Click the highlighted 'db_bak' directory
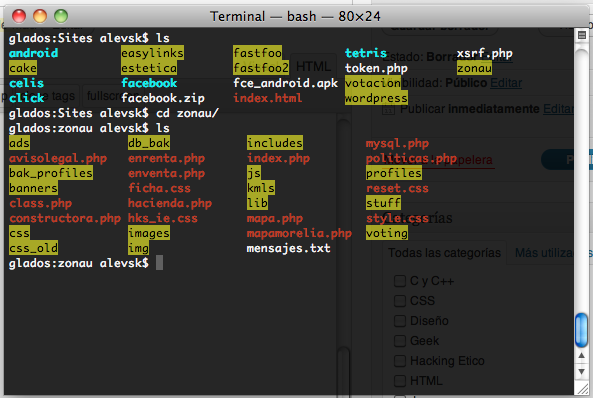The image size is (593, 398). [x=149, y=143]
